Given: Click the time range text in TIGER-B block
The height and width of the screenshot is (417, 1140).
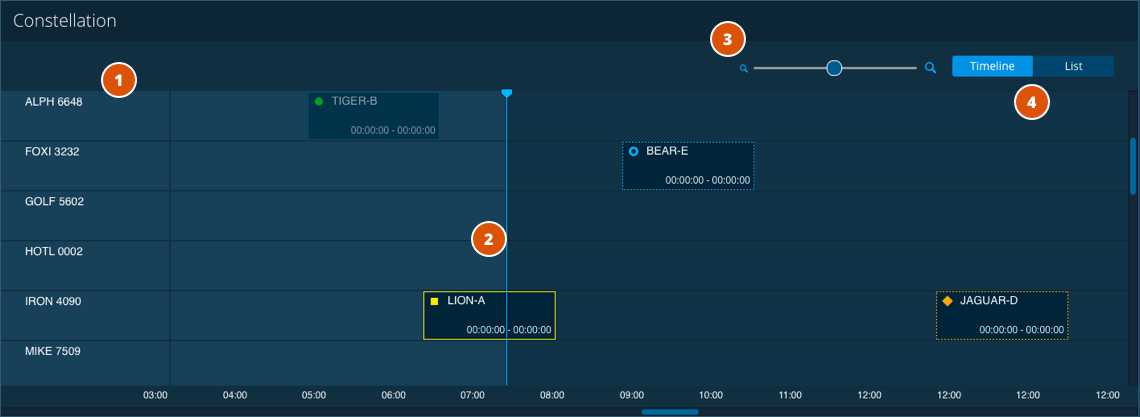Looking at the screenshot, I should [x=393, y=131].
